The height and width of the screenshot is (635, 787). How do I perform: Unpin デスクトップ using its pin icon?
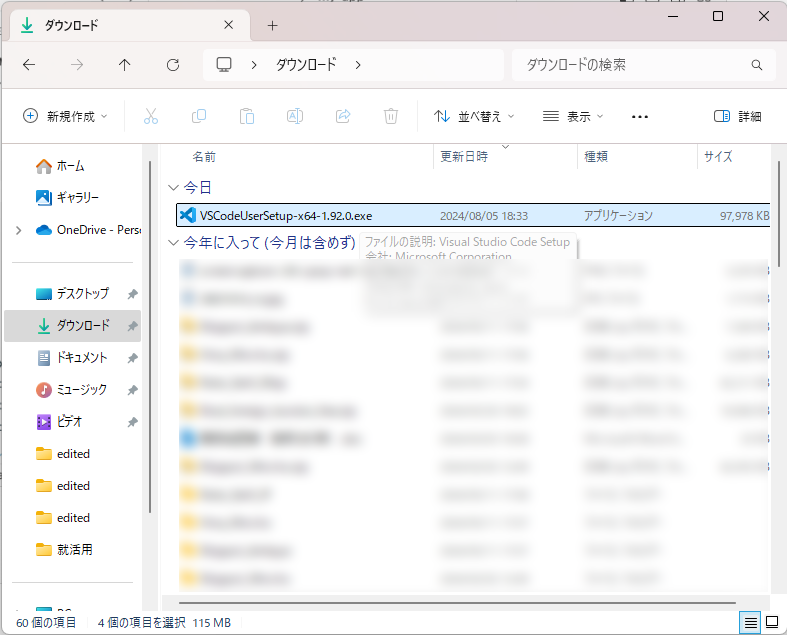point(133,294)
